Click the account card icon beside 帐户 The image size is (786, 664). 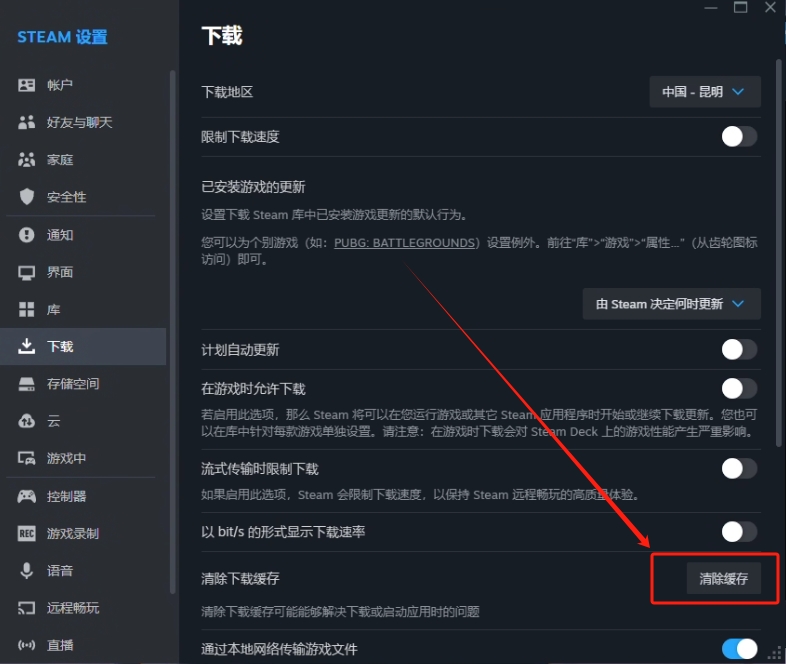pyautogui.click(x=27, y=85)
